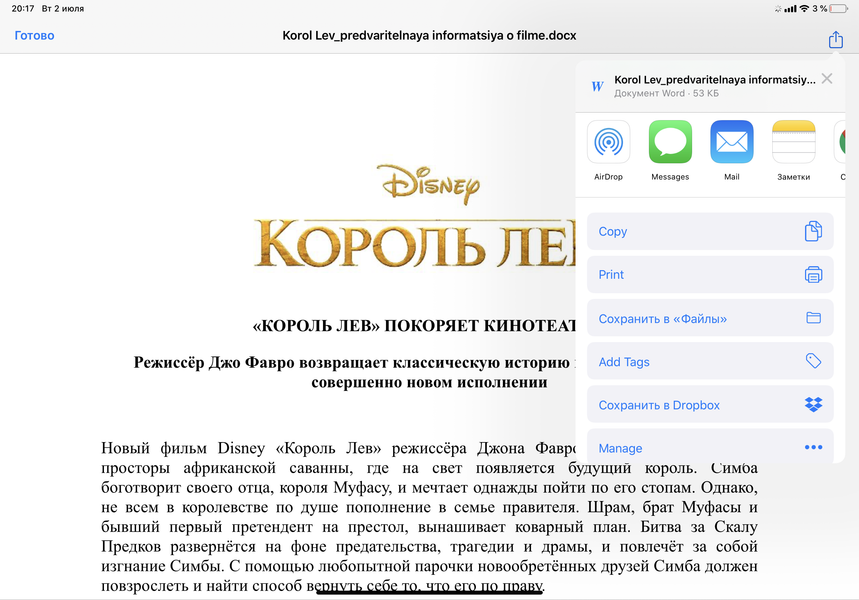Share the document via AirDrop
859x600 pixels.
point(608,151)
